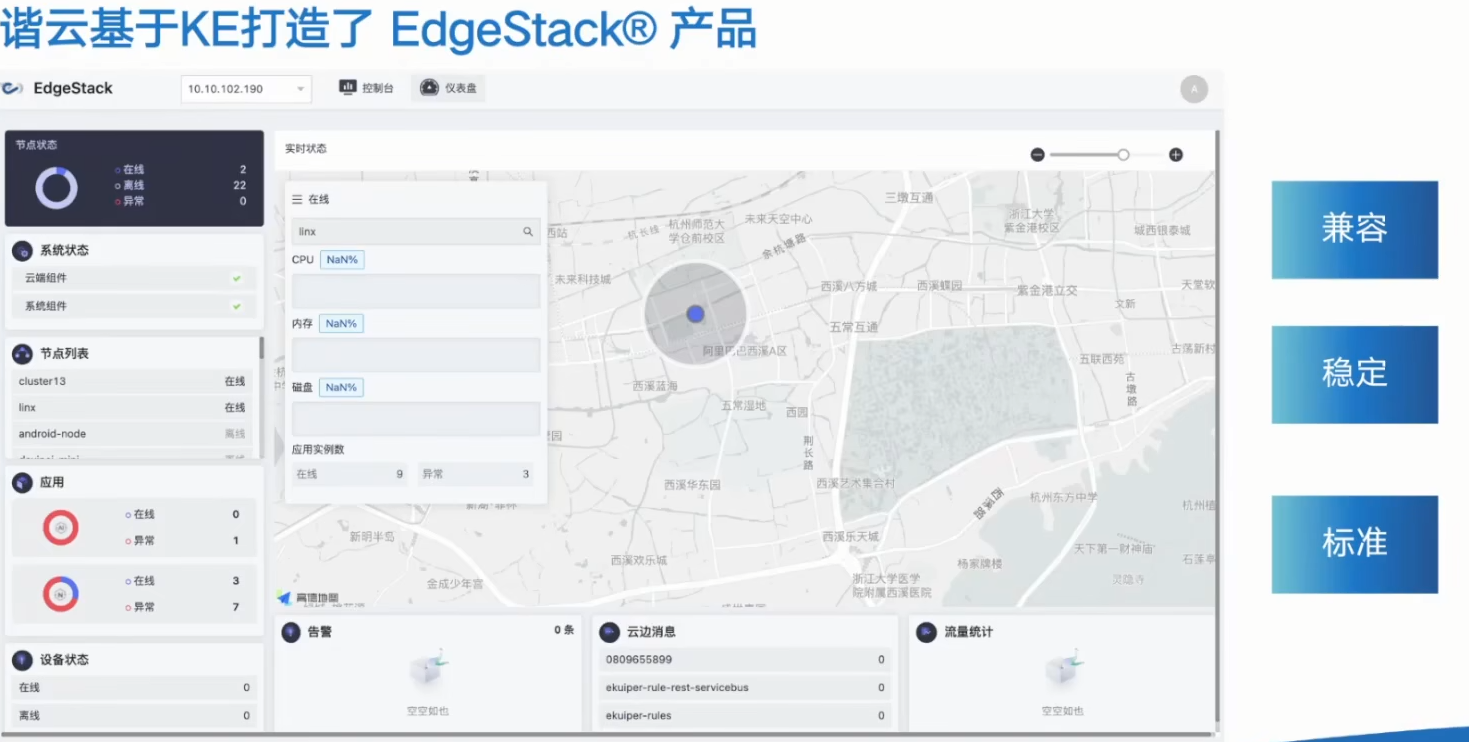Select 在线 row in 设备状态
Image resolution: width=1469 pixels, height=742 pixels.
[x=134, y=688]
